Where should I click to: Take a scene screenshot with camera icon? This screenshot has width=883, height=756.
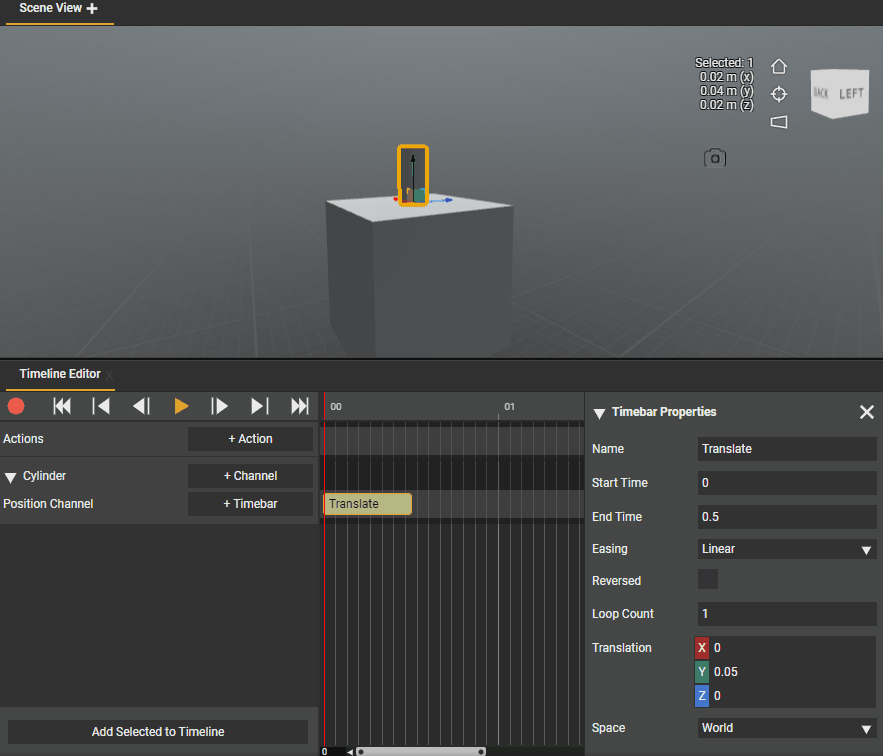714,158
